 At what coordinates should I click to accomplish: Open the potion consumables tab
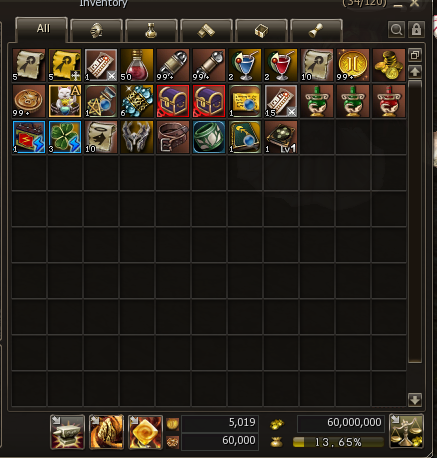pos(151,31)
